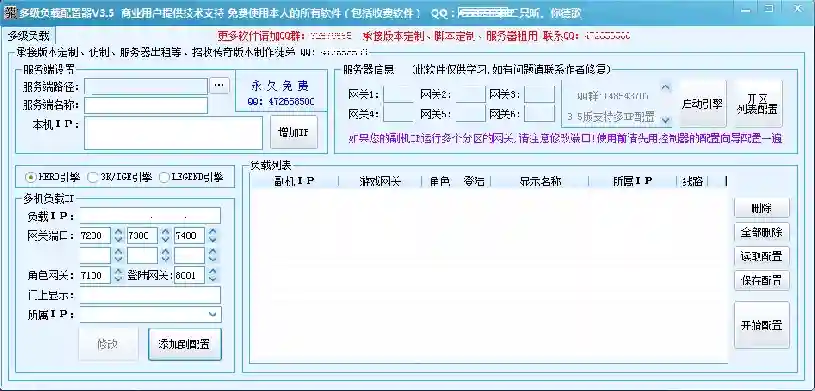Screen dimensions: 815x391
Task: Minimize the 多级负载配置器 window
Action: 745,10
